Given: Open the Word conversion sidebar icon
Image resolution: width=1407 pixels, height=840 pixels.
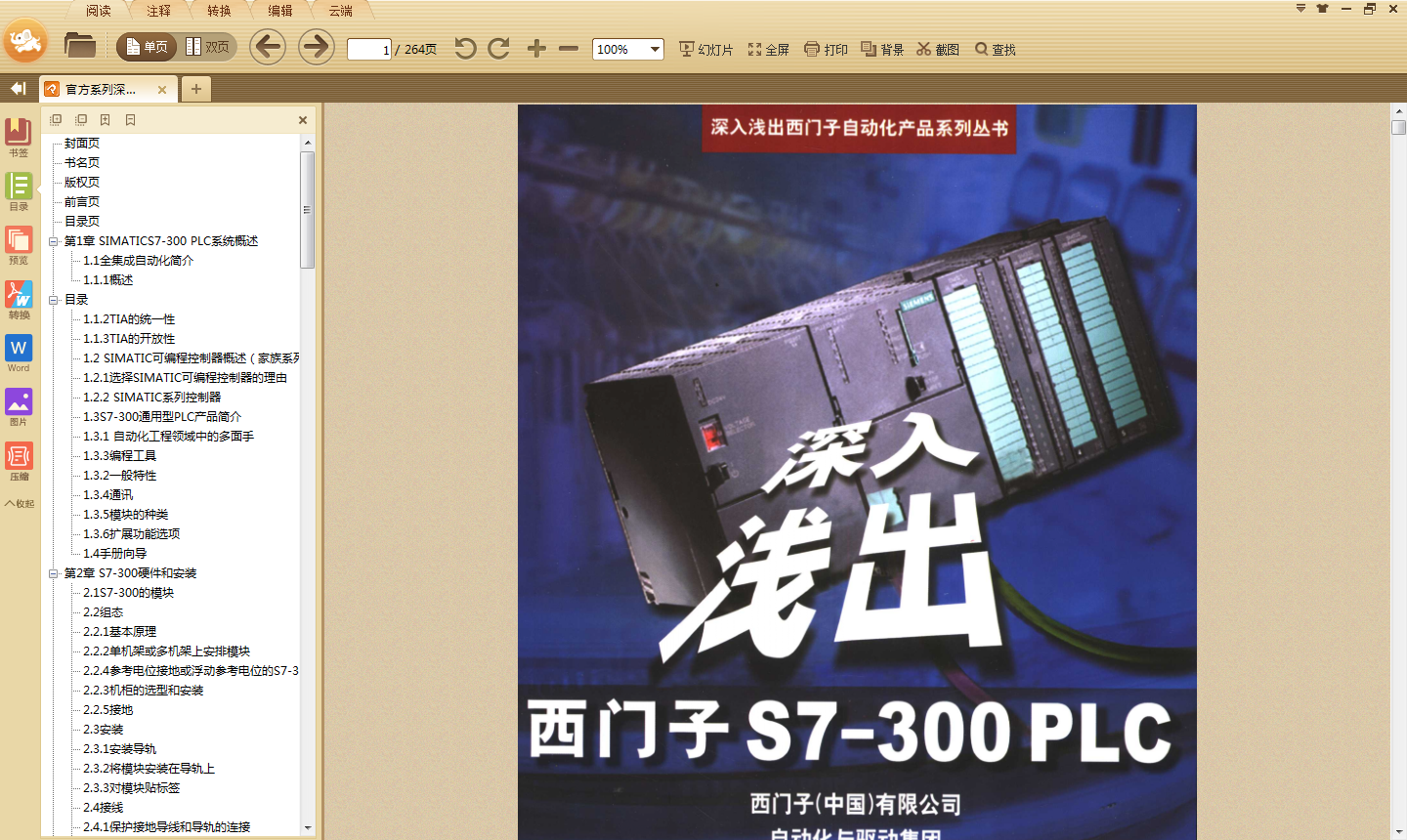Looking at the screenshot, I should [x=19, y=353].
